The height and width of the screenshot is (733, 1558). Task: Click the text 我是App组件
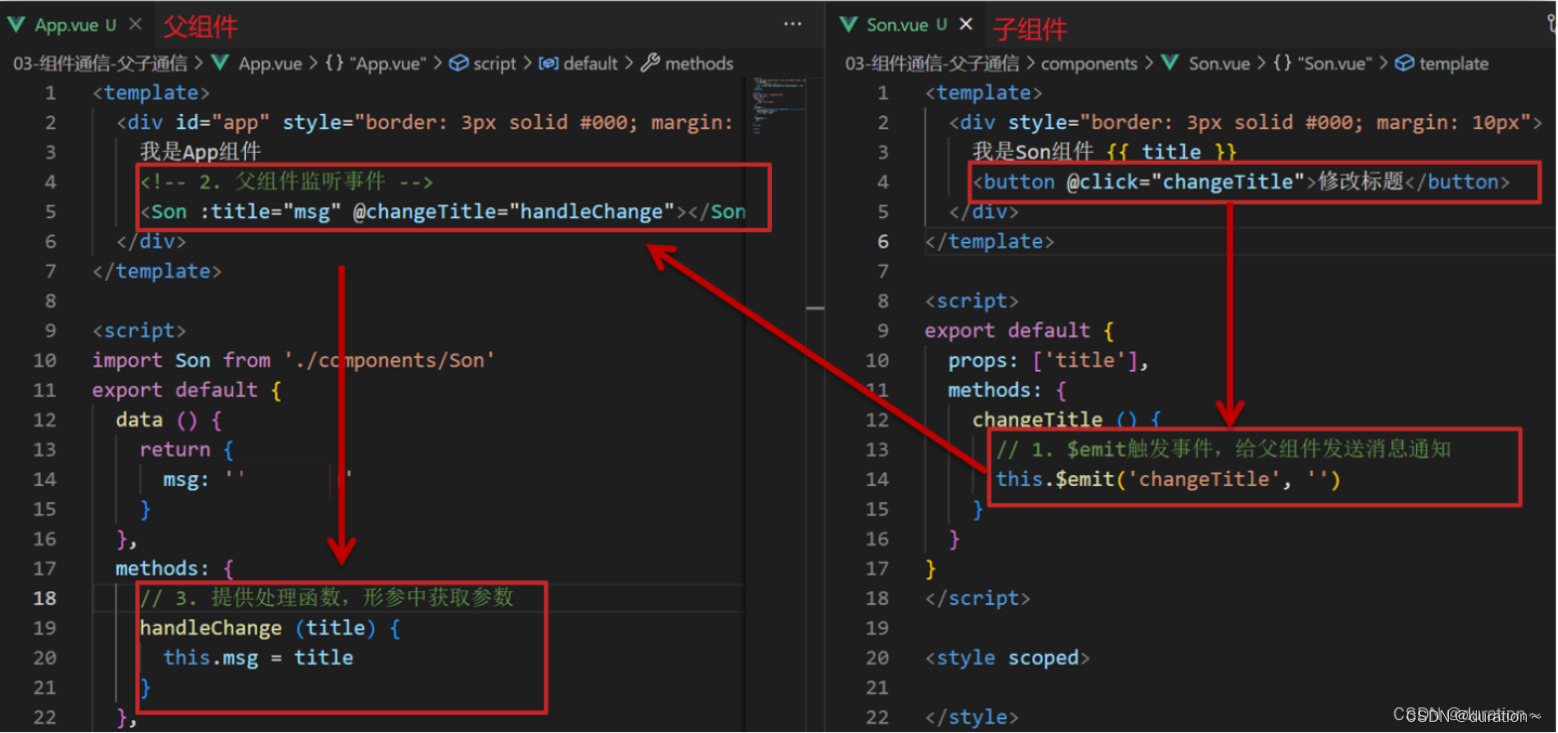point(200,152)
